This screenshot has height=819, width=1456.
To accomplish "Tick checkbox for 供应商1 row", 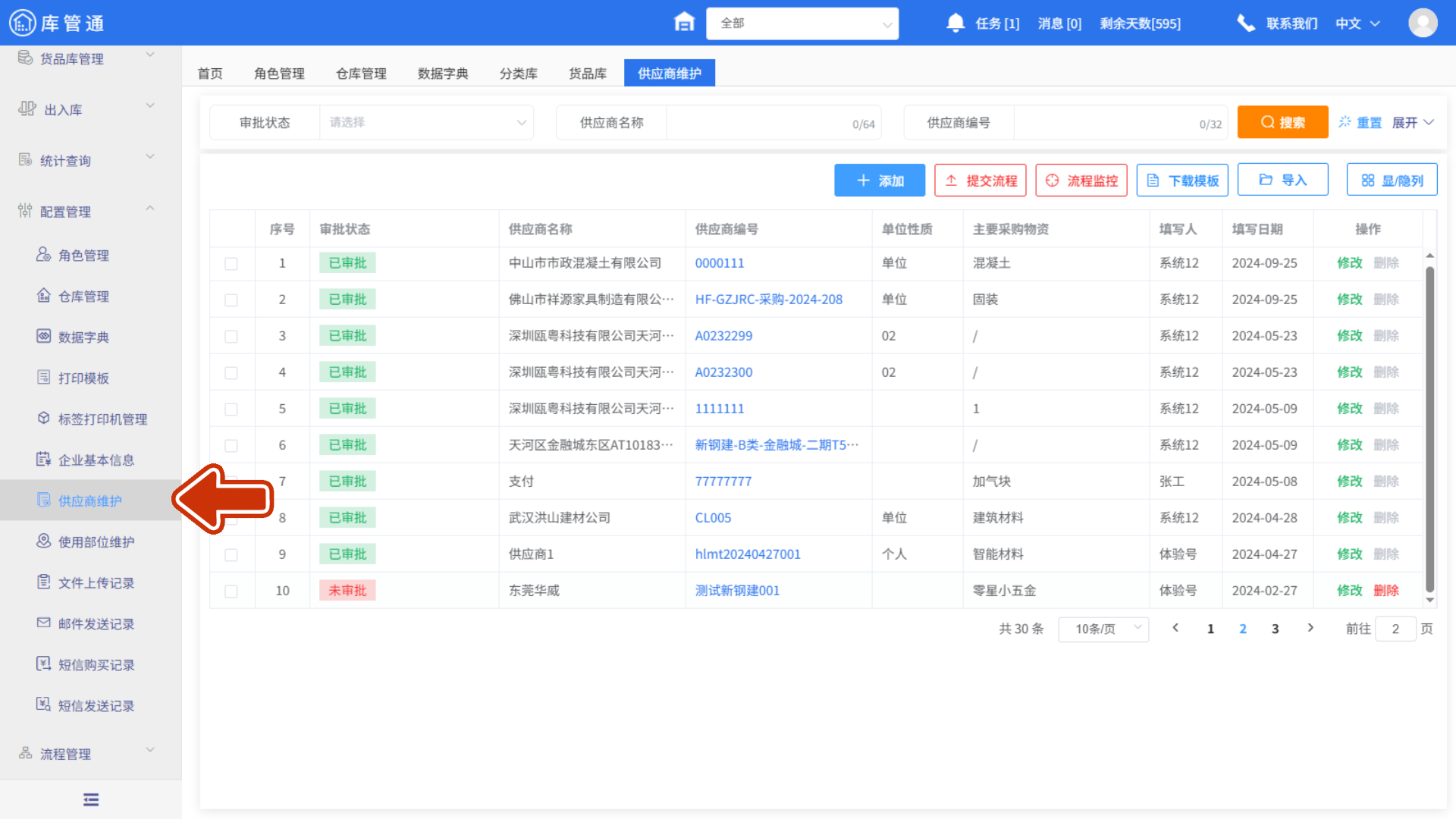I will click(231, 555).
